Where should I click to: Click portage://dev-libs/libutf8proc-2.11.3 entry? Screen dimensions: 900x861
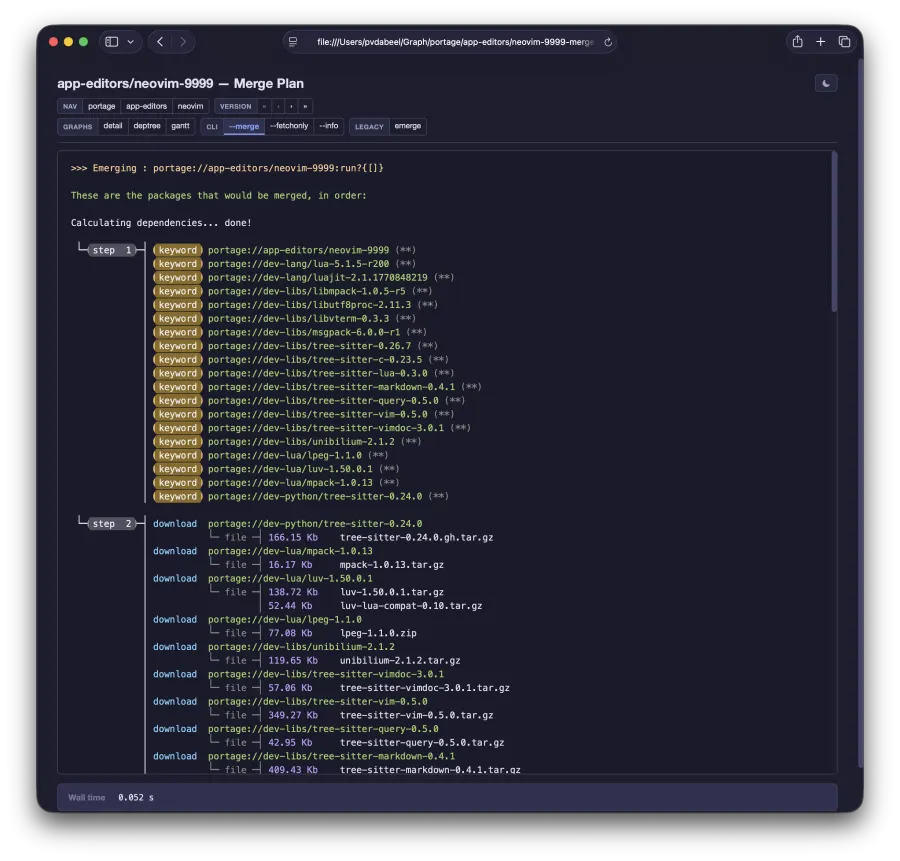click(309, 305)
